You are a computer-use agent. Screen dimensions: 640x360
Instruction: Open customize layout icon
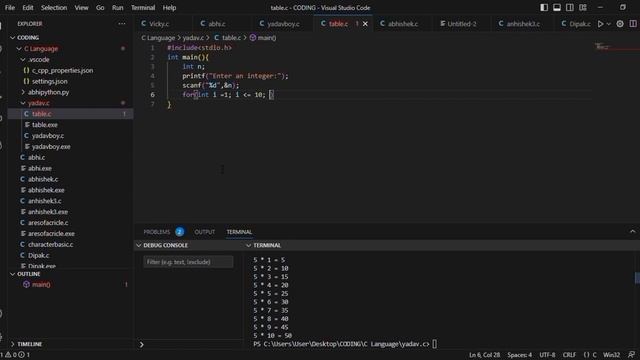[583, 7]
